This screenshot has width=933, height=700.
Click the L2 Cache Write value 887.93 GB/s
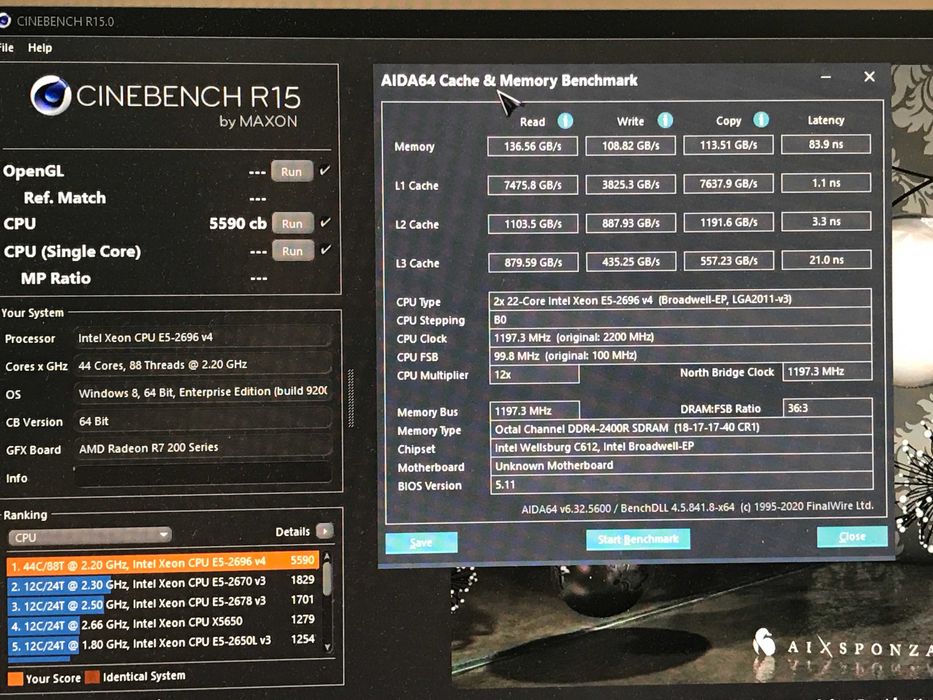point(631,223)
